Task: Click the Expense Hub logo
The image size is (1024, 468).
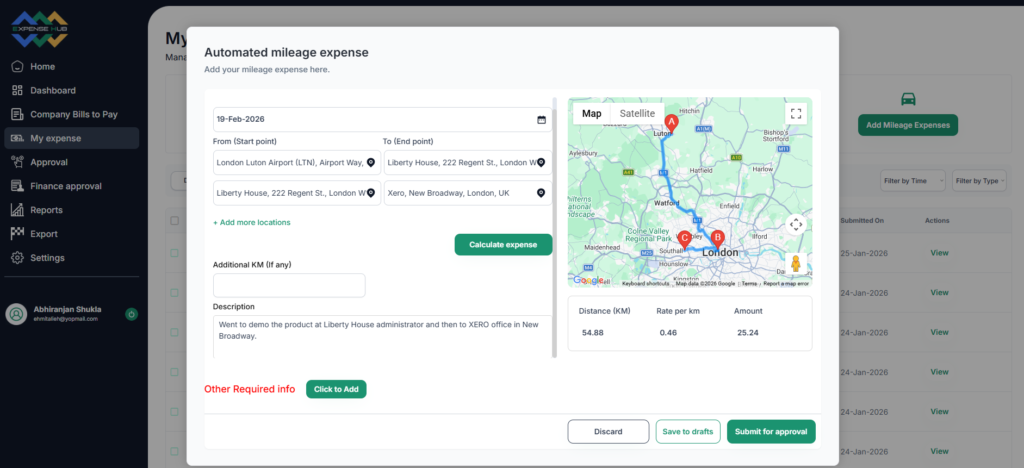Action: click(x=40, y=29)
